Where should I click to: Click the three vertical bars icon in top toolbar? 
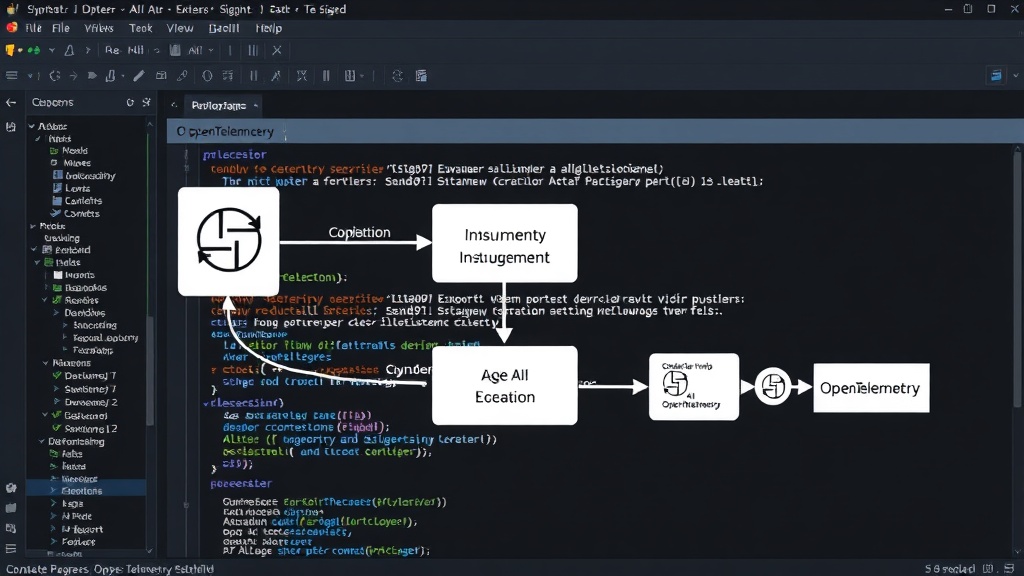(x=253, y=50)
